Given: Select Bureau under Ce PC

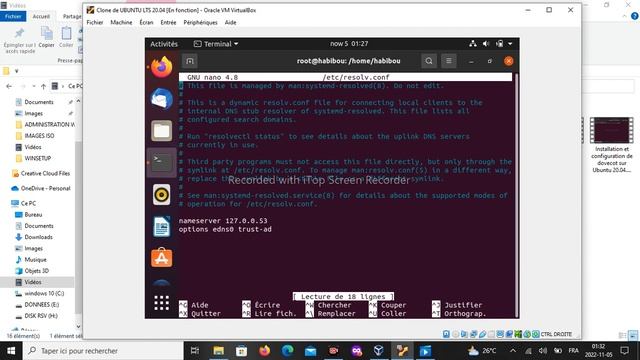Looking at the screenshot, I should 33,214.
